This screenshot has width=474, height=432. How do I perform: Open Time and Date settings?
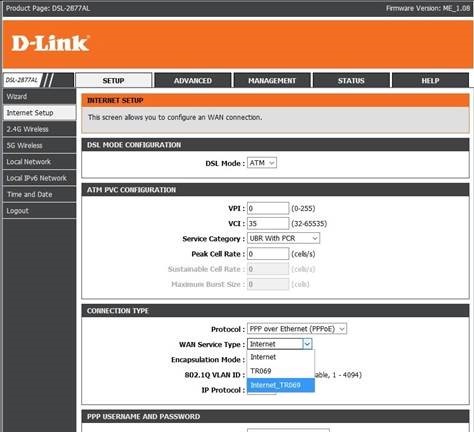[39, 194]
